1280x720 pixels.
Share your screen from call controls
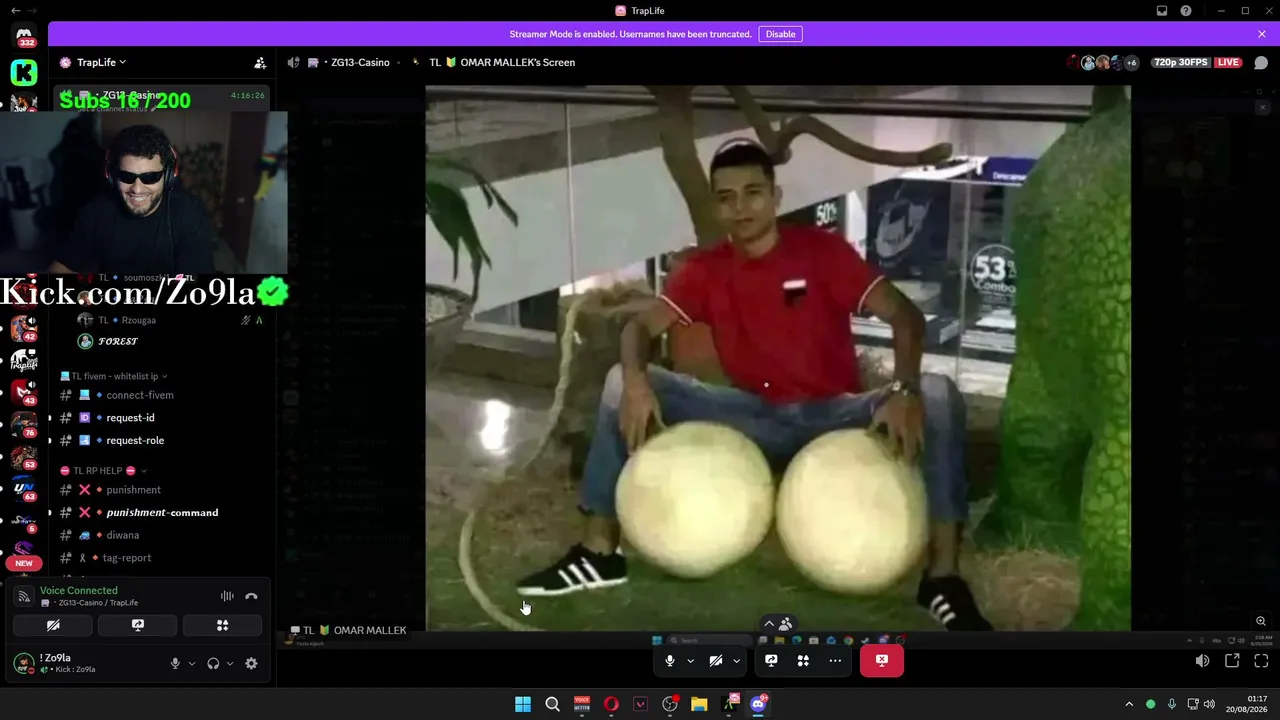click(x=771, y=661)
